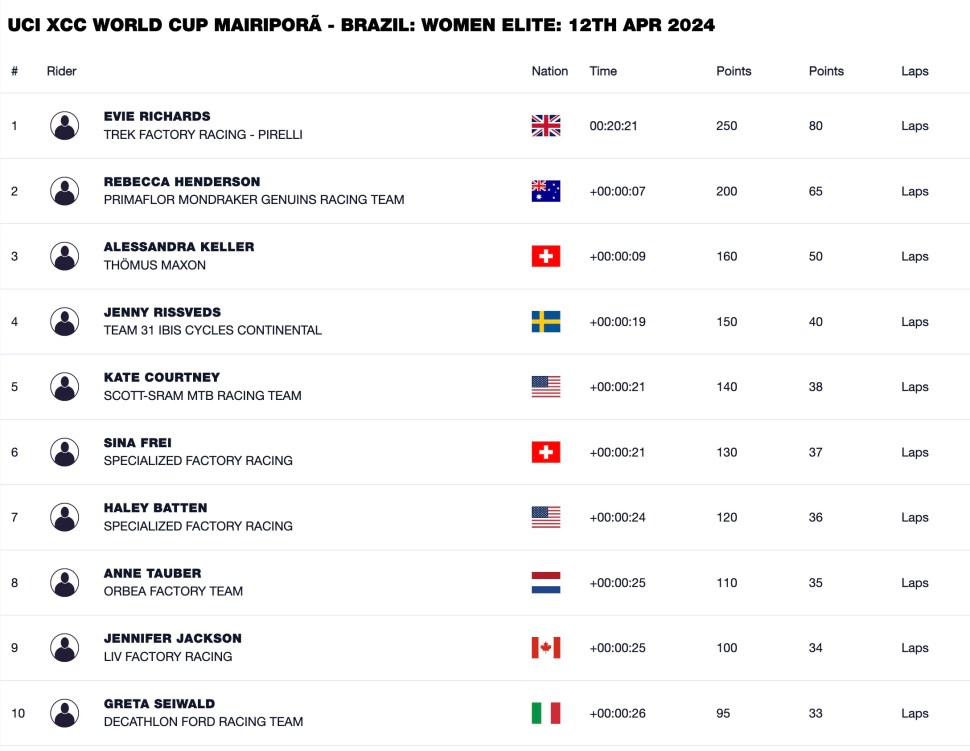Click the Netherlands flag for Anne Tauber
Viewport: 970px width, 751px height.
click(x=546, y=583)
